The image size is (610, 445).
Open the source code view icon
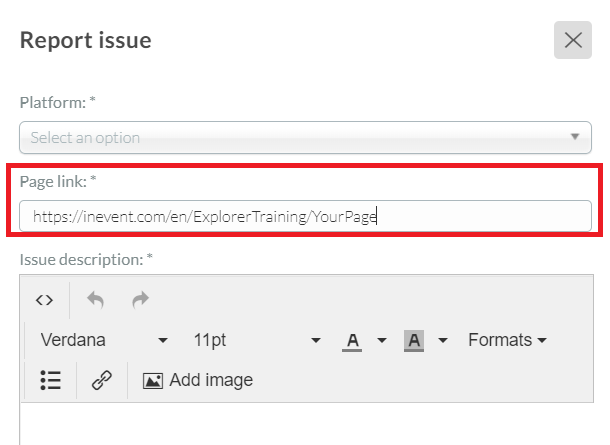tap(44, 300)
